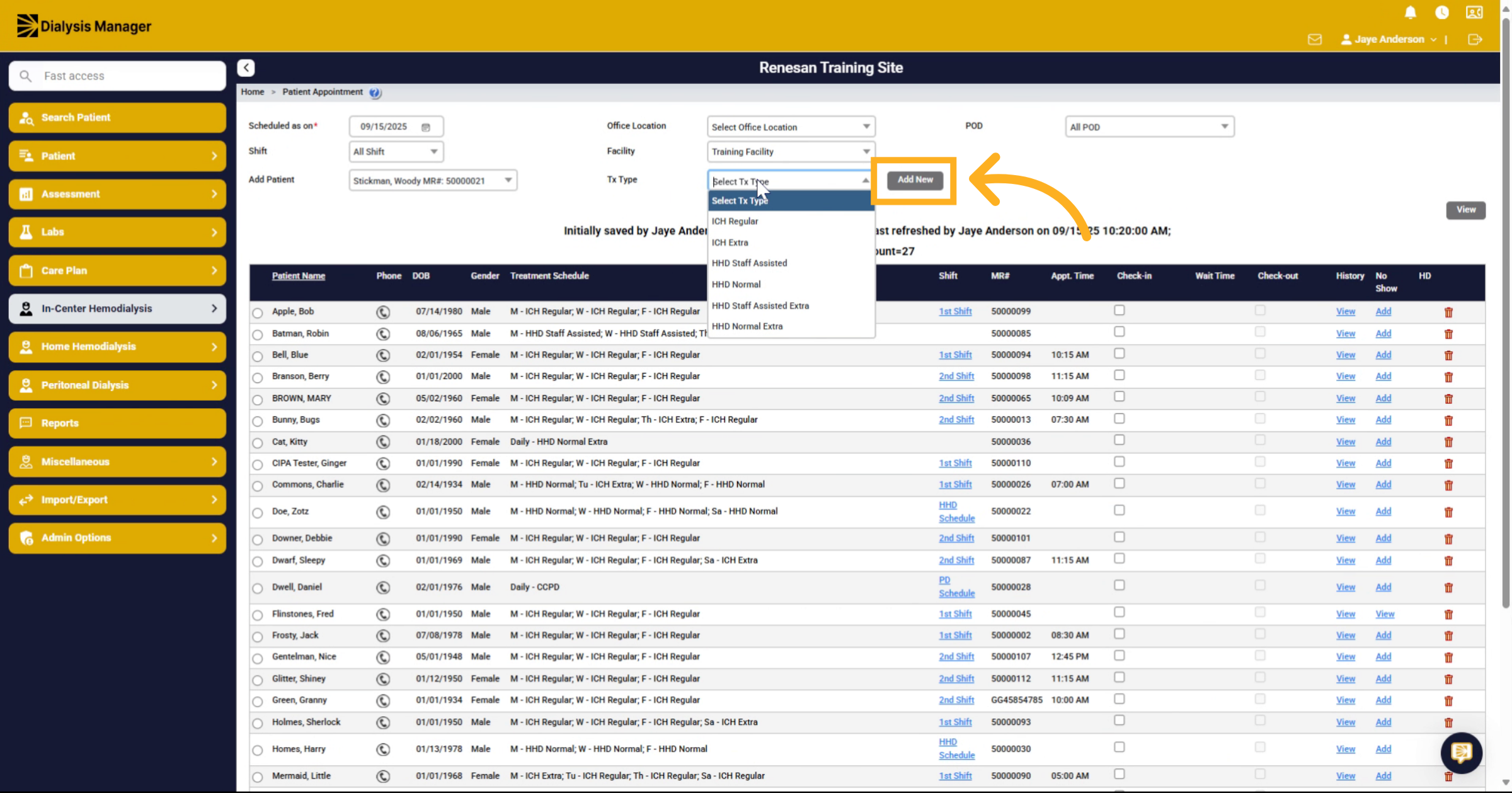Sort by Patient Name column header

(298, 276)
